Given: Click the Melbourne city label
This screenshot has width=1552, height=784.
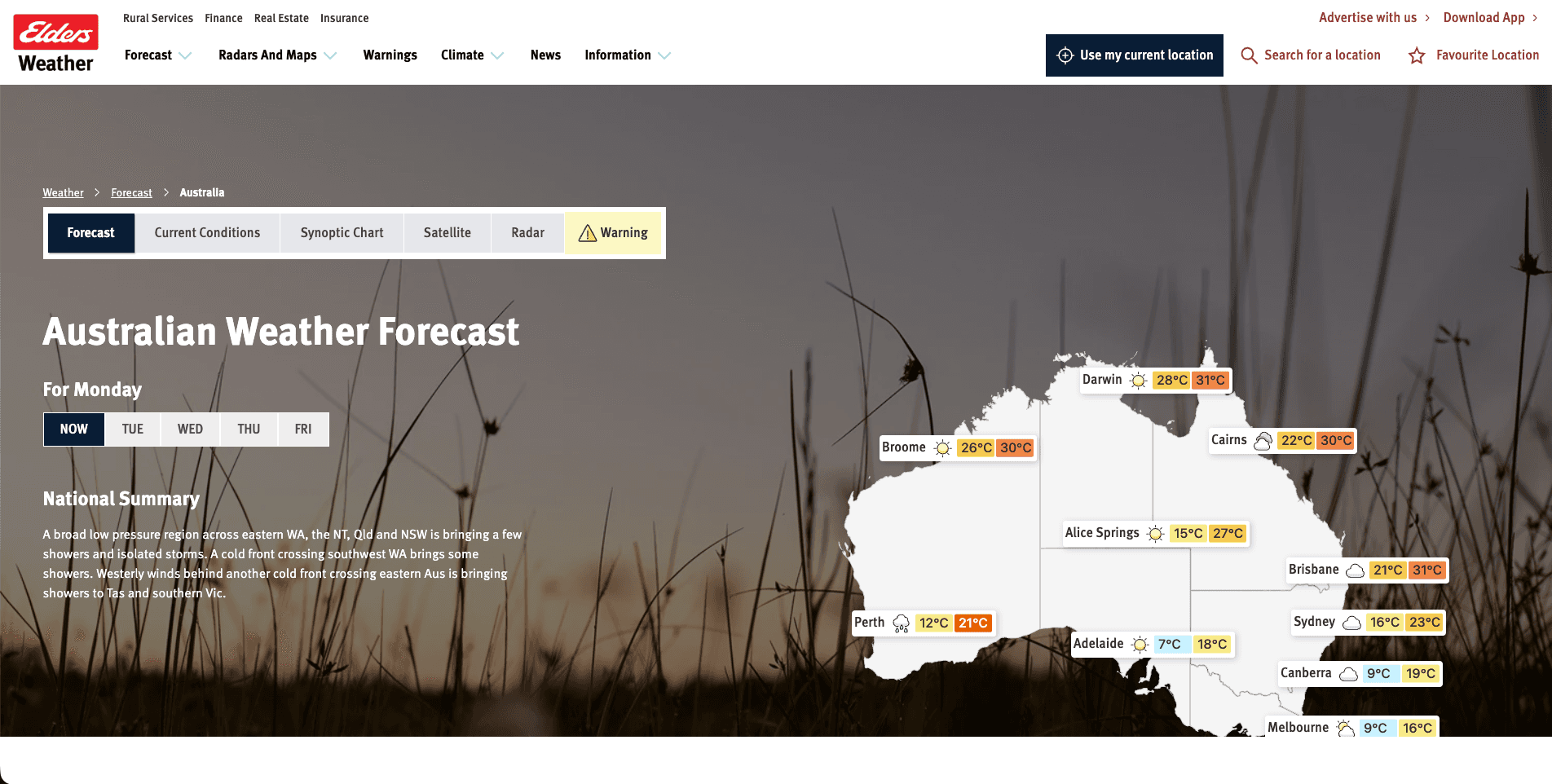Looking at the screenshot, I should (x=1298, y=728).
